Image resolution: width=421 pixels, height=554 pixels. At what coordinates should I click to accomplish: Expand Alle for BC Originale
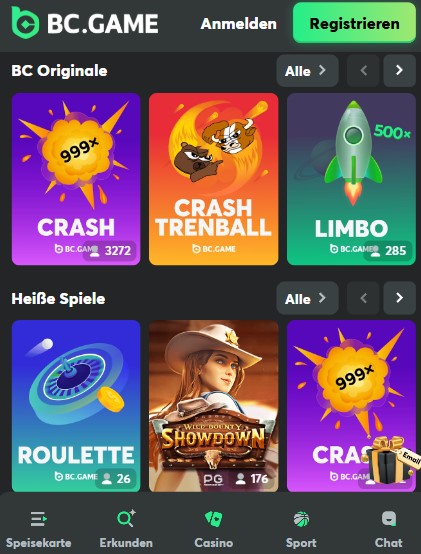(307, 71)
